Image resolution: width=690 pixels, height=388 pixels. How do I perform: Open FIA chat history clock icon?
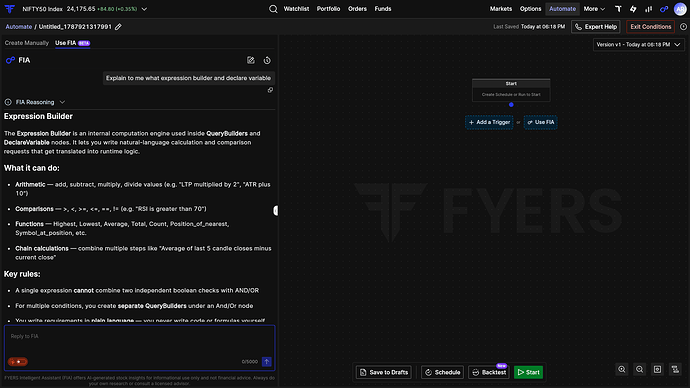[x=267, y=60]
